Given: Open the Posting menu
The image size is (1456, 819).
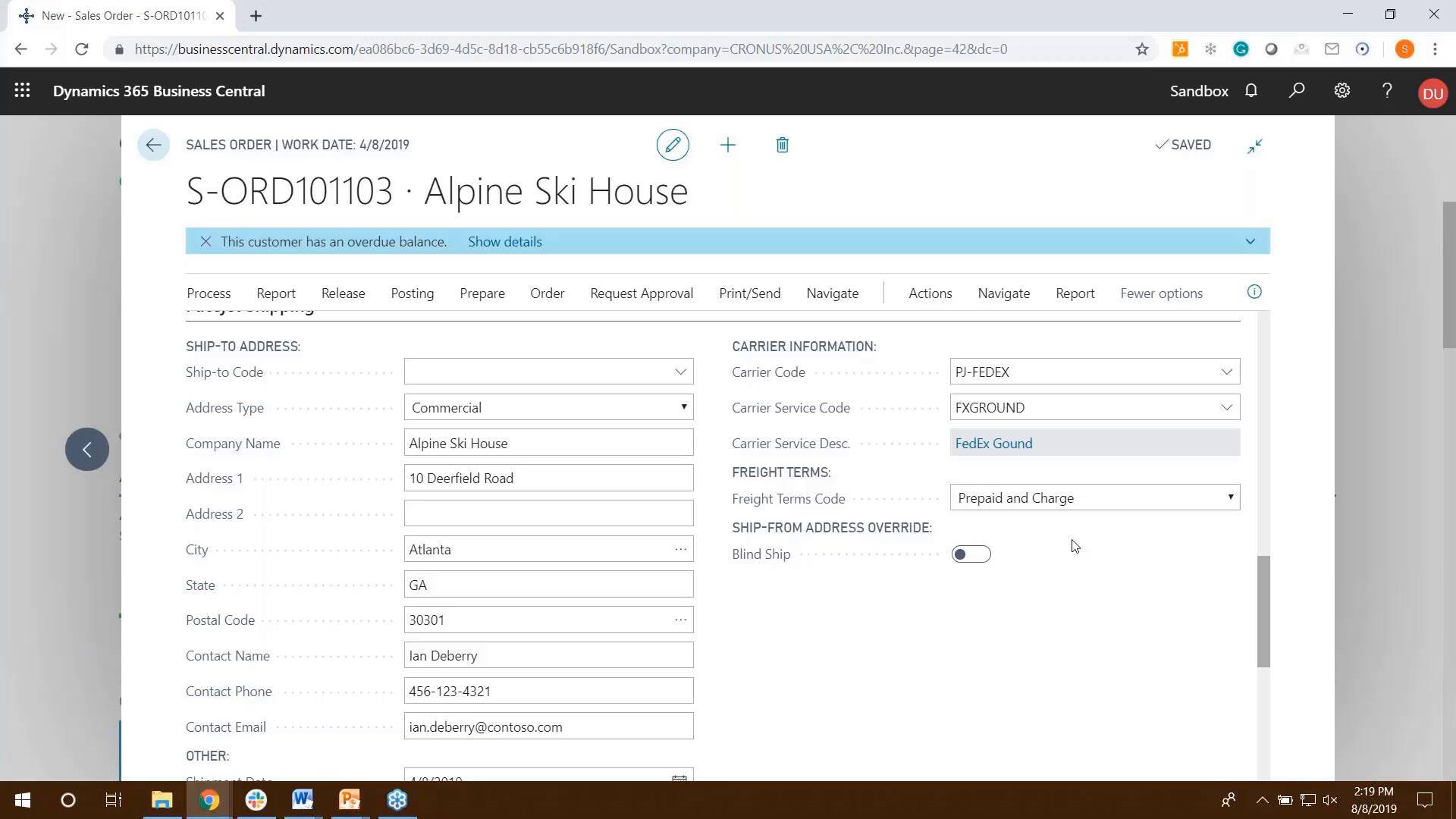Looking at the screenshot, I should coord(412,293).
